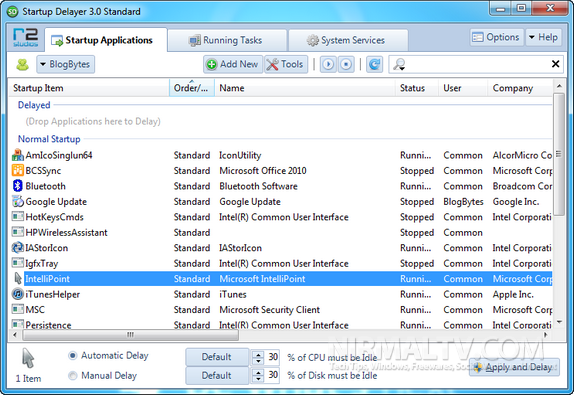Viewport: 574px width, 395px height.
Task: Click the IntelliPoint mouse pointer icon
Action: tap(18, 279)
